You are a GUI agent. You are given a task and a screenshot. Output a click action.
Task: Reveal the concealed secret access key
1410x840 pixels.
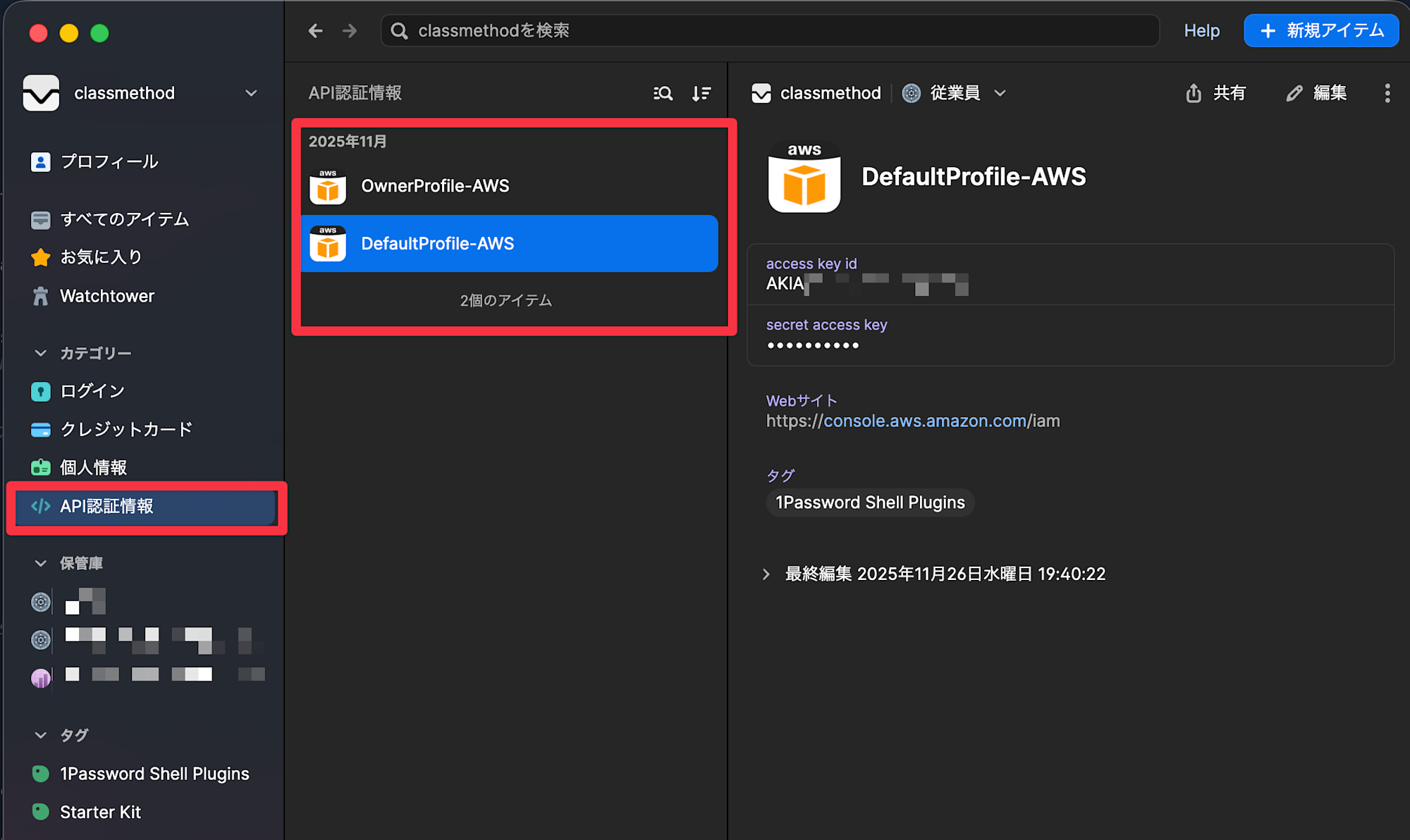coord(813,345)
